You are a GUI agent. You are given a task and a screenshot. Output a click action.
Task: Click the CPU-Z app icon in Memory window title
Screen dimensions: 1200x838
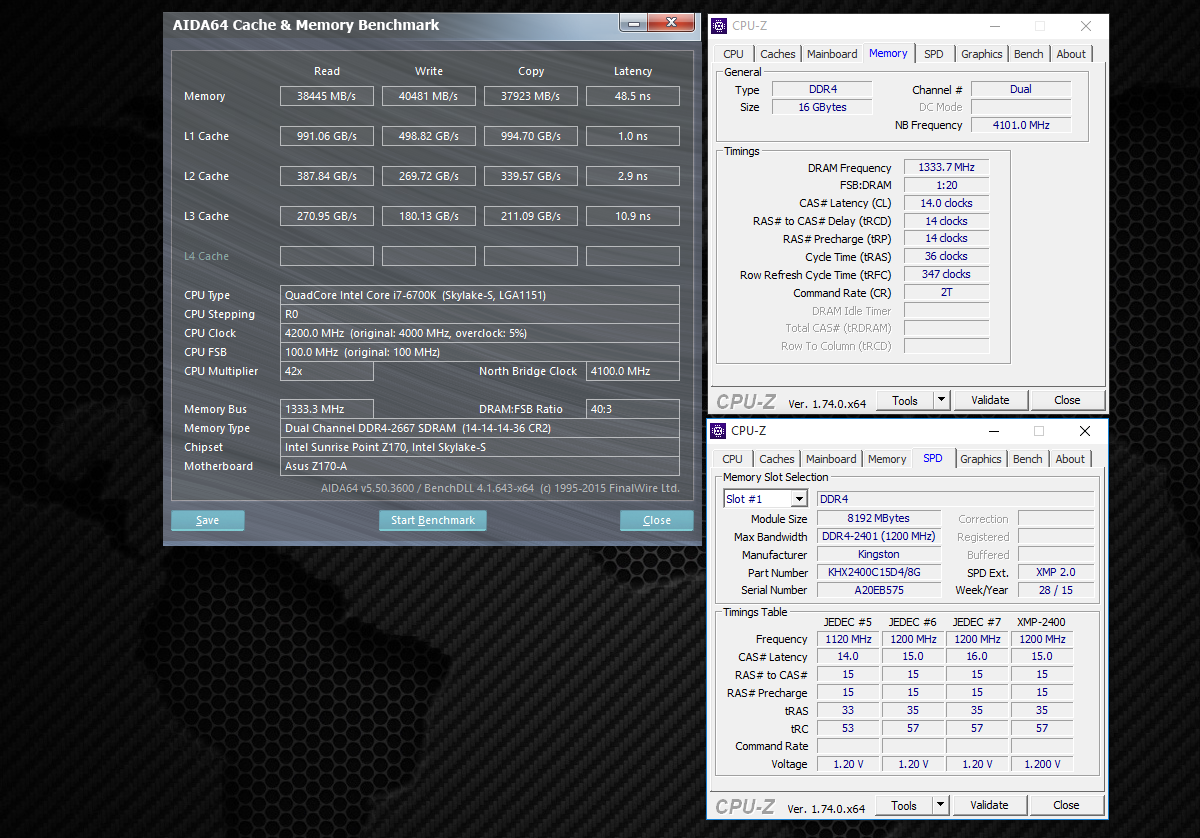tap(718, 26)
